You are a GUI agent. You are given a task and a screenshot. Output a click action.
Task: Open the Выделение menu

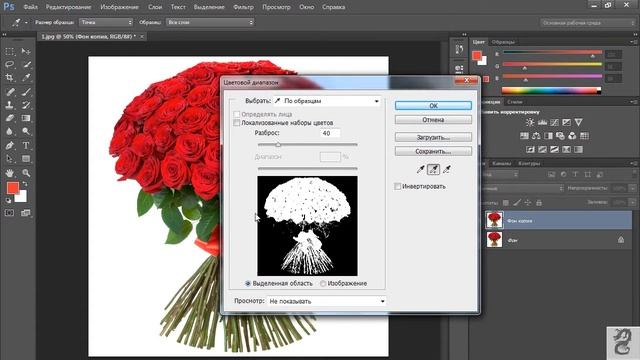point(209,7)
